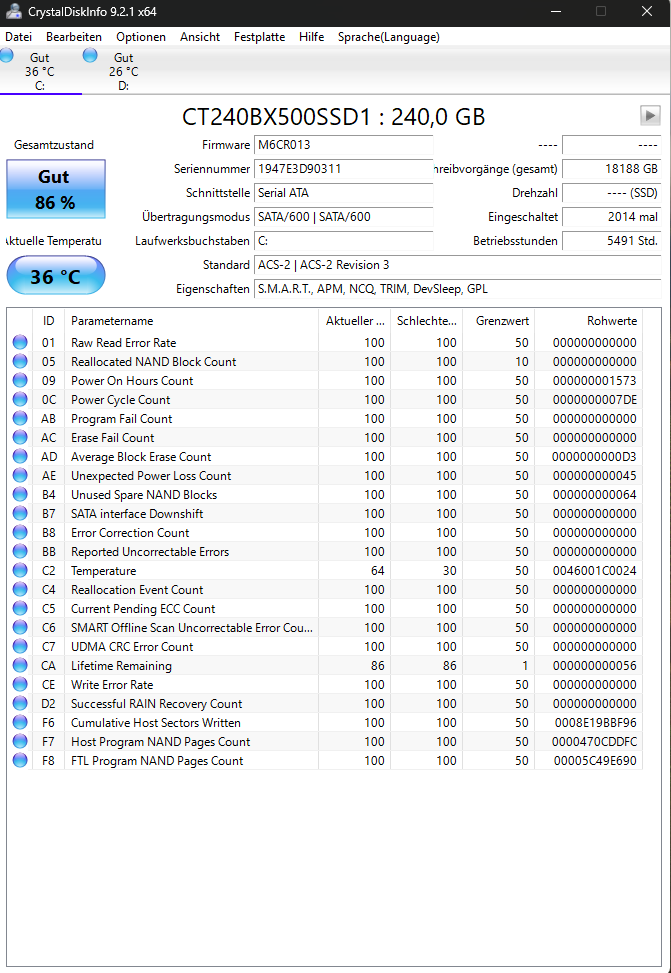This screenshot has width=671, height=973.
Task: Click status orb of Power On Hours Count
Action: coord(20,380)
